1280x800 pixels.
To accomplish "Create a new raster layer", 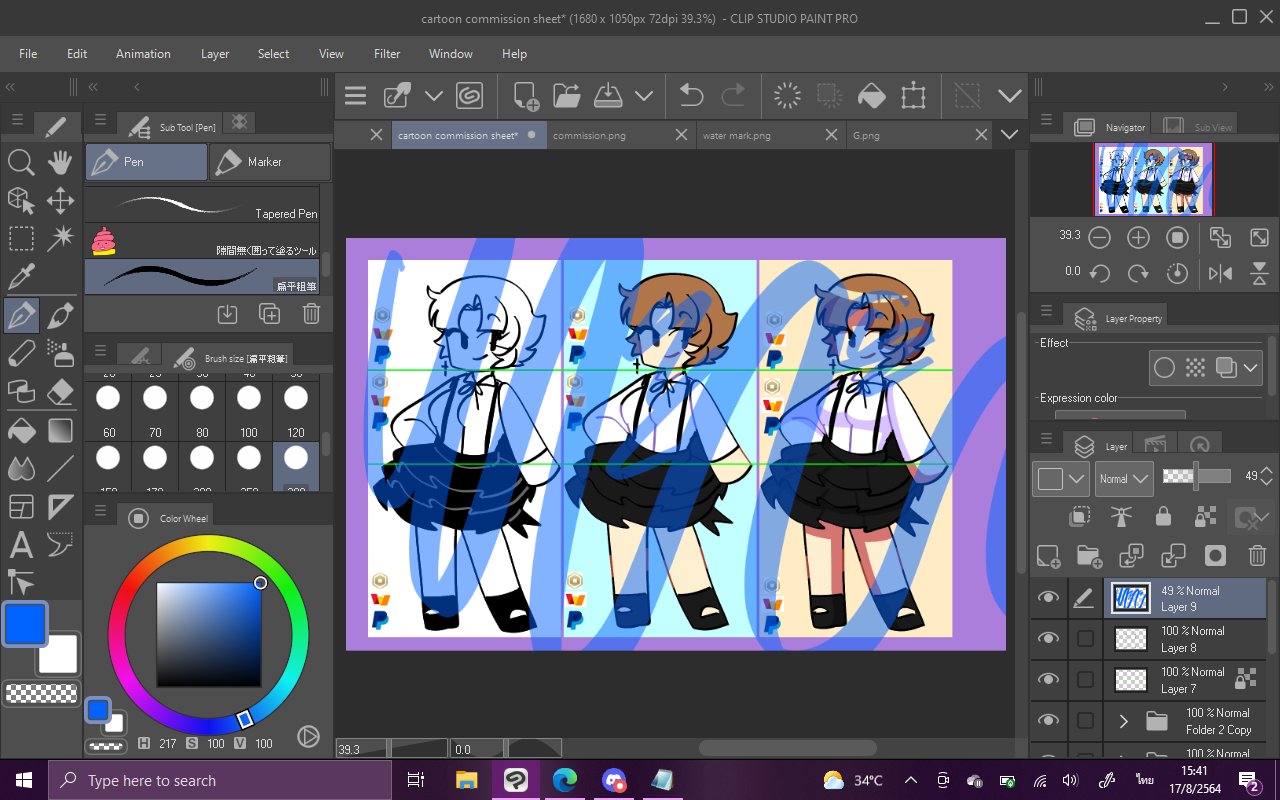I will (x=1048, y=555).
